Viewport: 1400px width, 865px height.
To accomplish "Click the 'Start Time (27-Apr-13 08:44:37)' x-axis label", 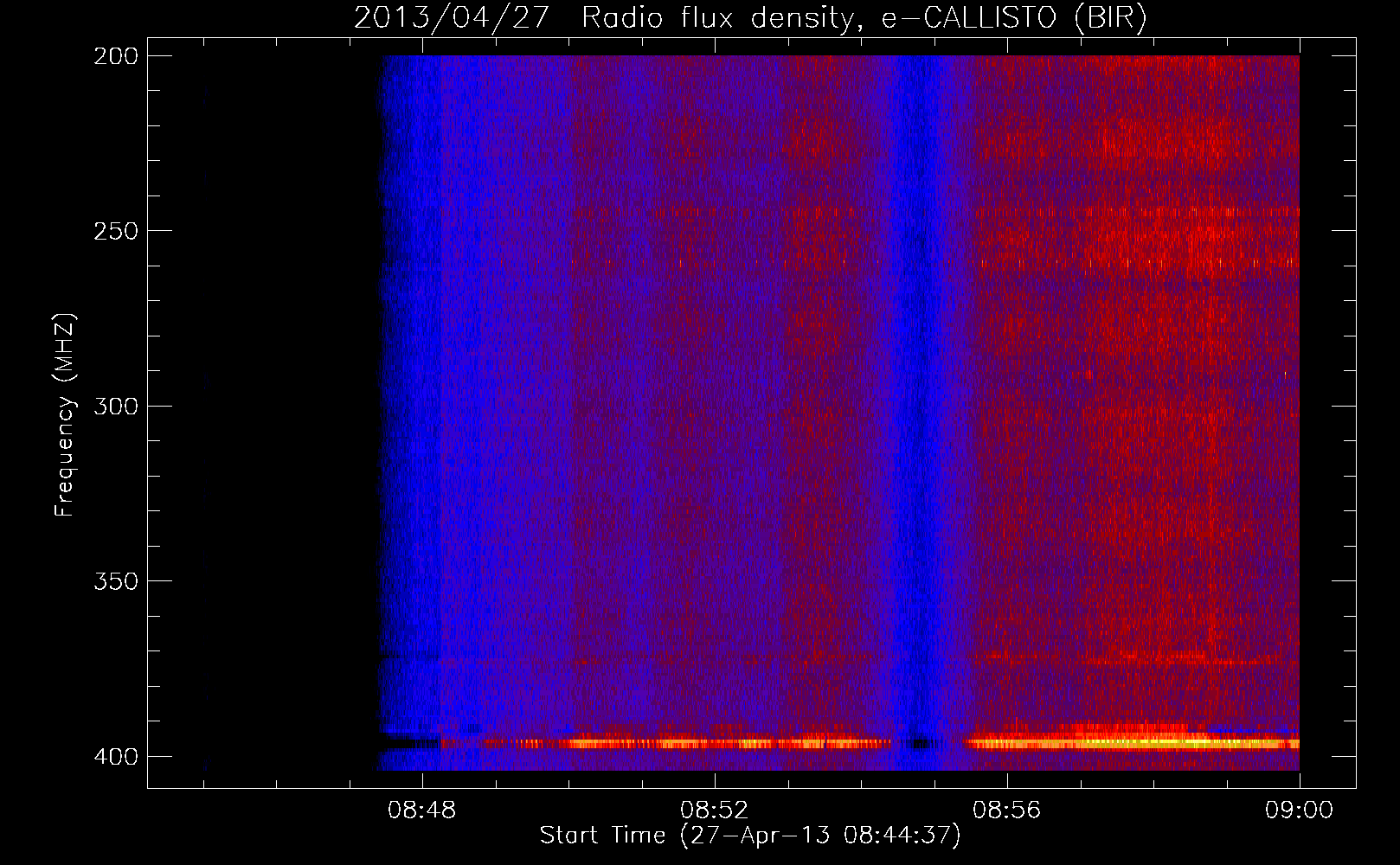I will pyautogui.click(x=750, y=836).
